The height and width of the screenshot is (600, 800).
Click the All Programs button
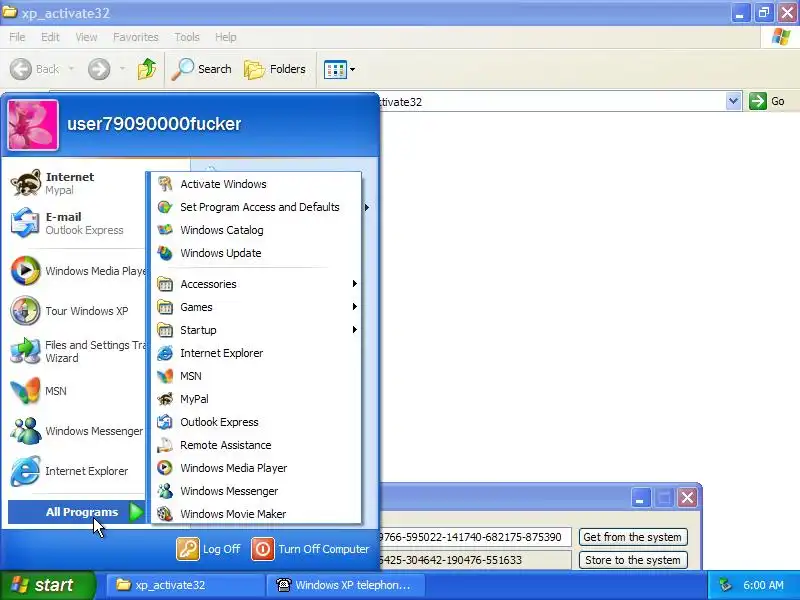(x=78, y=512)
